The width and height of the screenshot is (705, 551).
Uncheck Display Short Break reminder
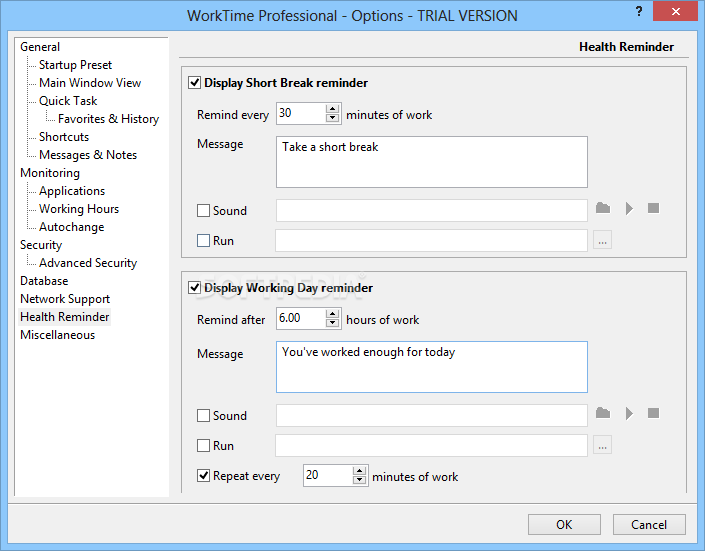194,83
